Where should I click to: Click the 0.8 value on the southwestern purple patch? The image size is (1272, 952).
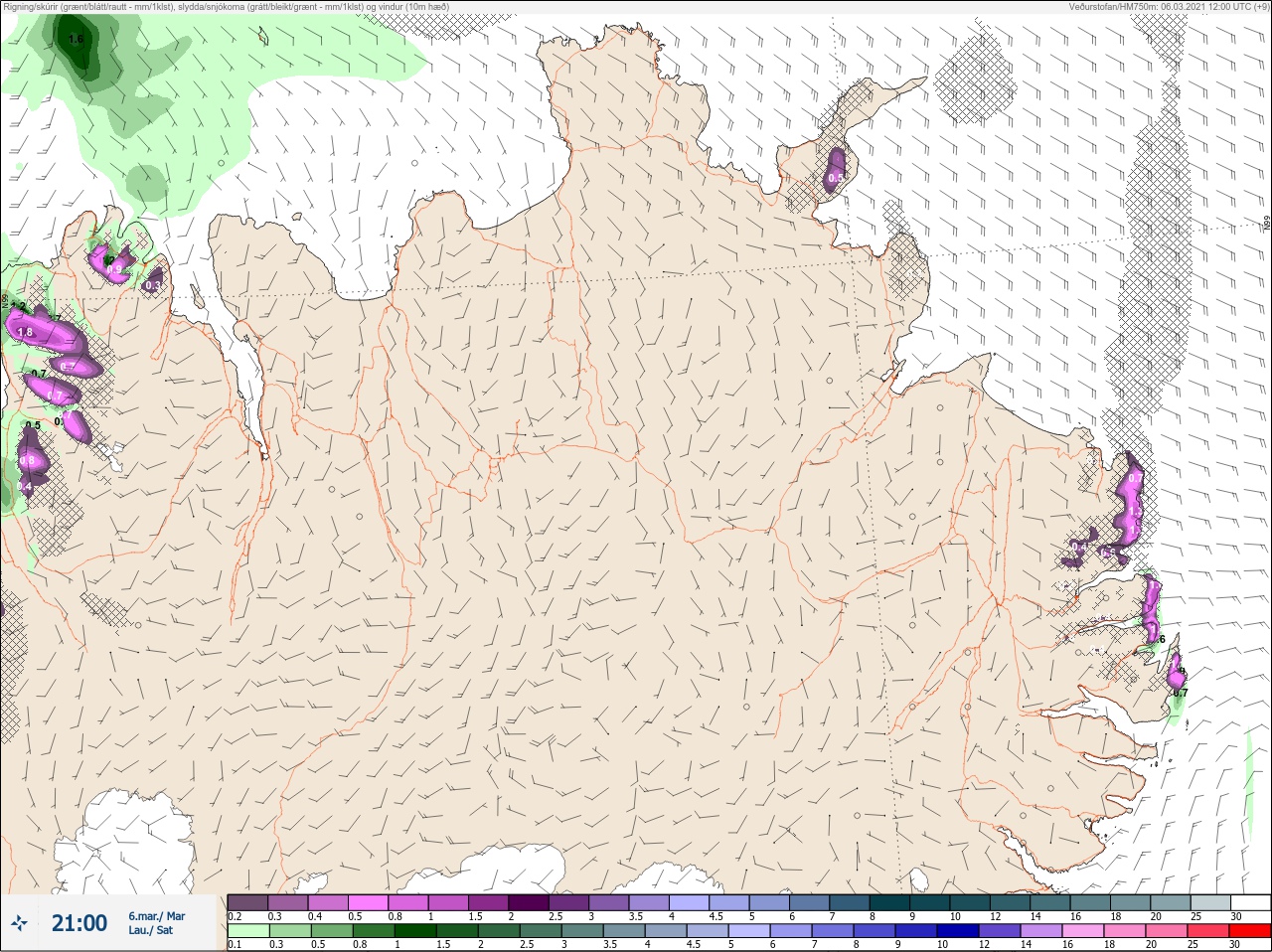coord(28,461)
